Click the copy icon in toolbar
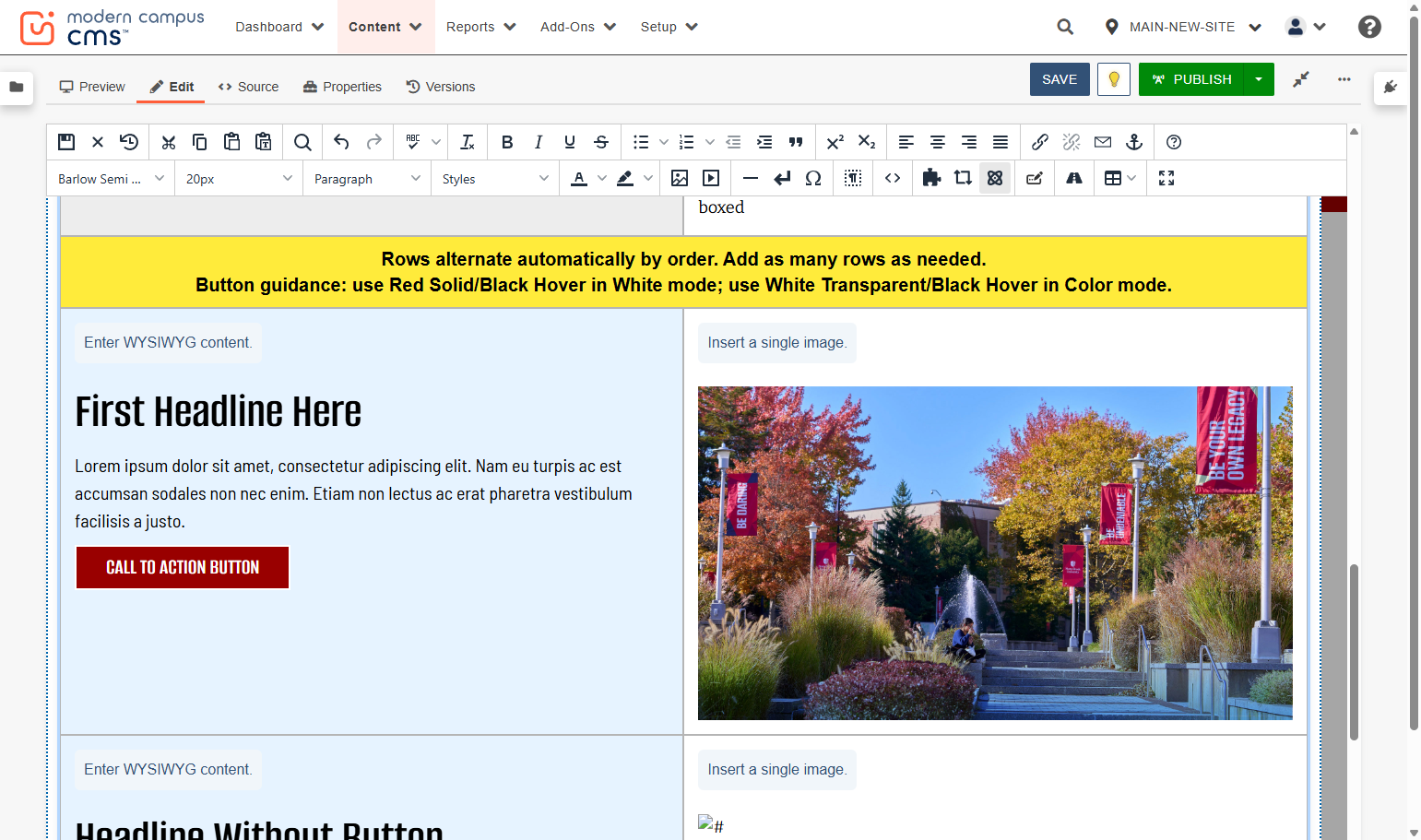 tap(199, 142)
